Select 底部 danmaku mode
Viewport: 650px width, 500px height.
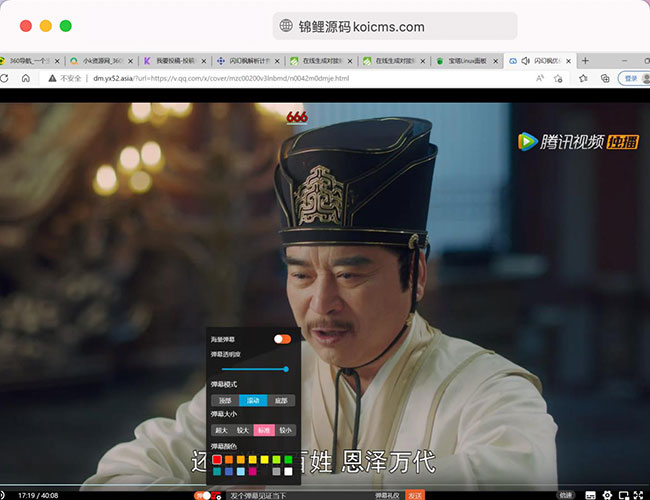[x=282, y=400]
